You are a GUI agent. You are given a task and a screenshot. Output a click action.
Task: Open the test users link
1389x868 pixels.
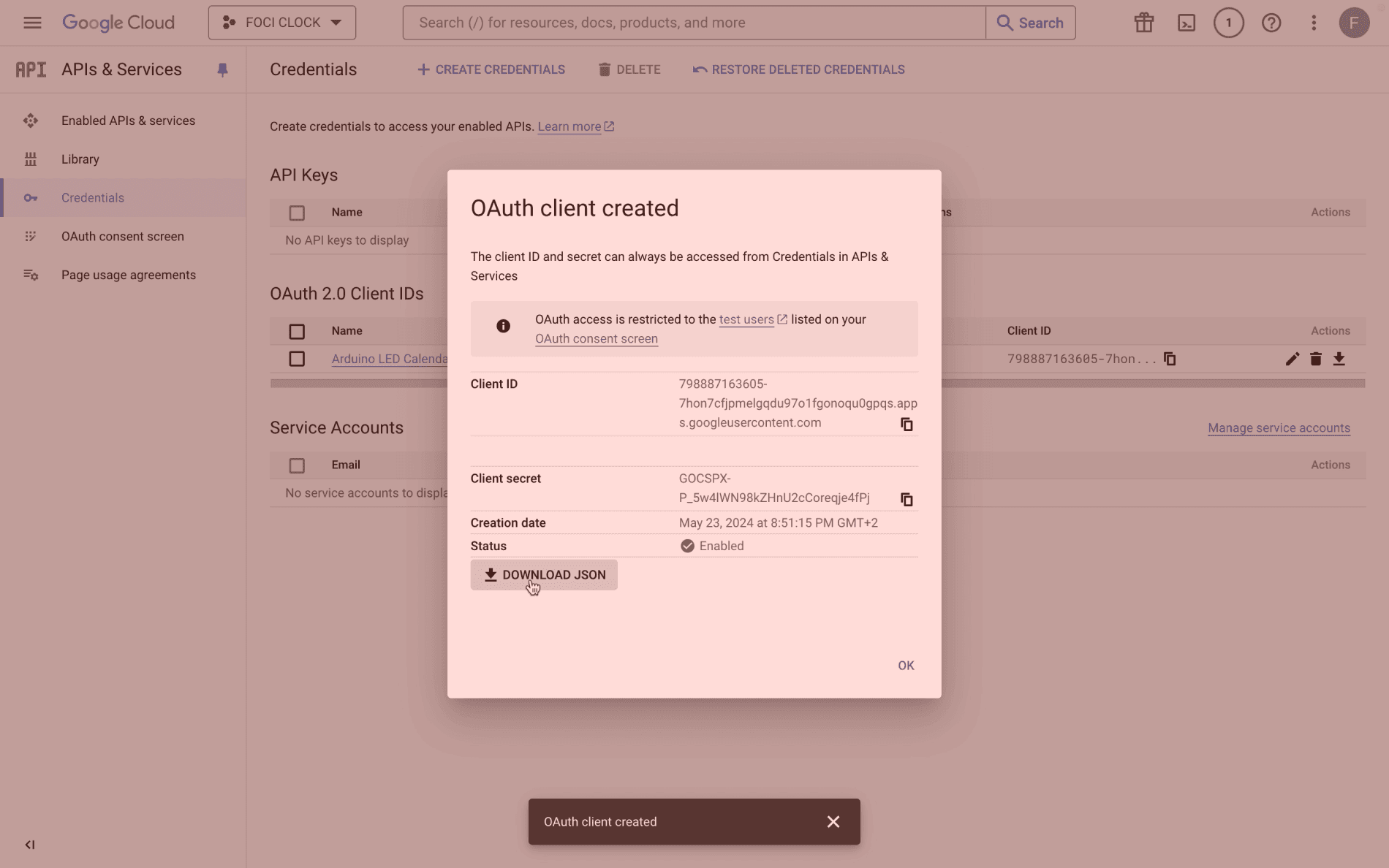coord(753,319)
